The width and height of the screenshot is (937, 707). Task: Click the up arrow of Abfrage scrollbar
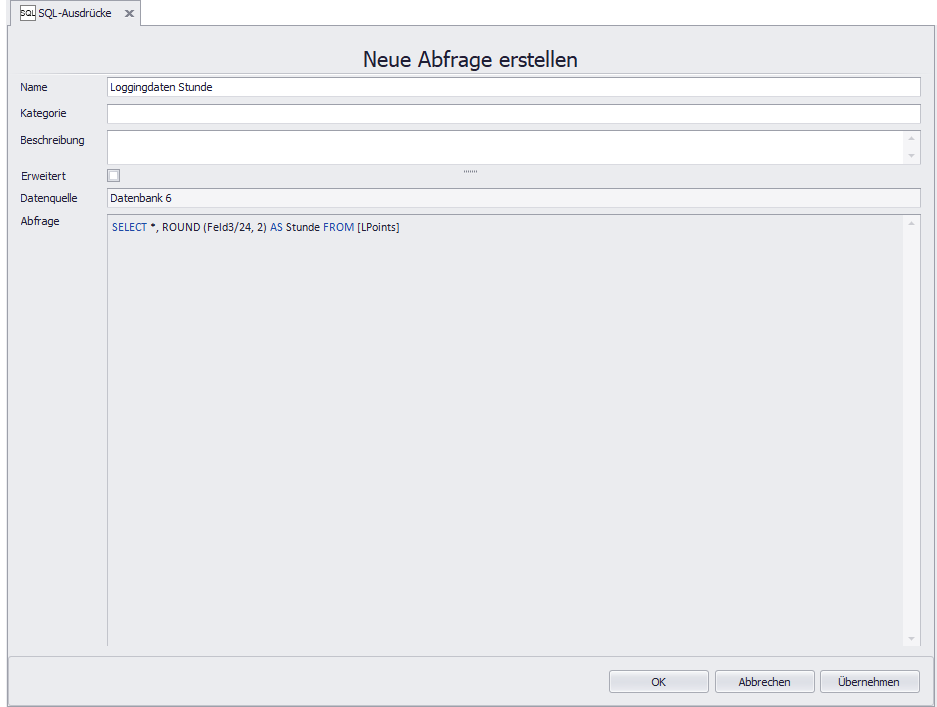pos(910,225)
